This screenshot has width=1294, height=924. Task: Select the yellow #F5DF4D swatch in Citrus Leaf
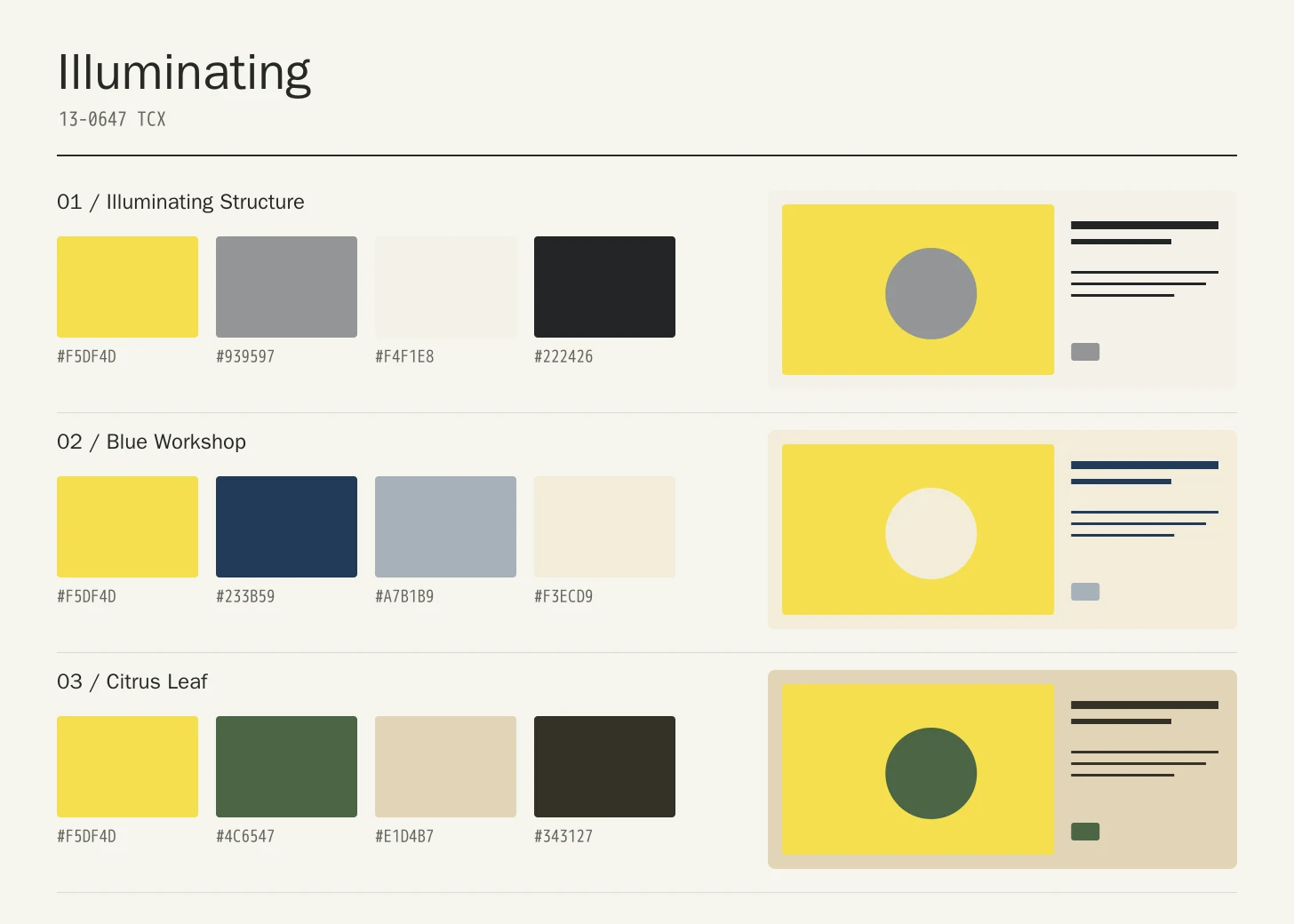coord(127,767)
